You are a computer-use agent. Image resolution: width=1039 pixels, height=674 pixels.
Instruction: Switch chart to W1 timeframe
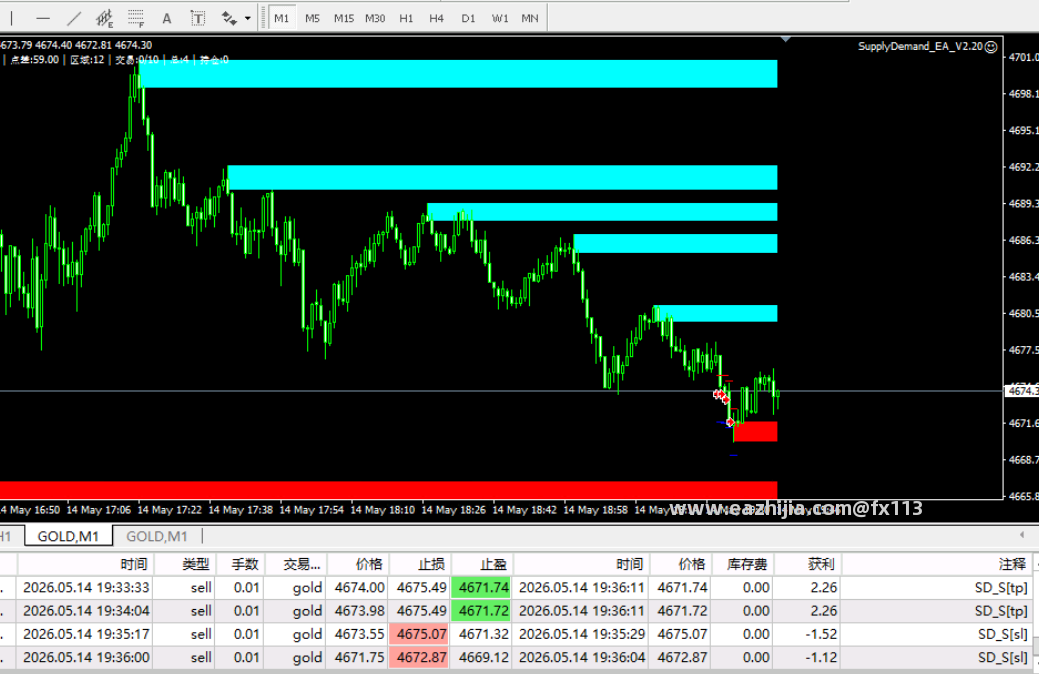pyautogui.click(x=500, y=19)
